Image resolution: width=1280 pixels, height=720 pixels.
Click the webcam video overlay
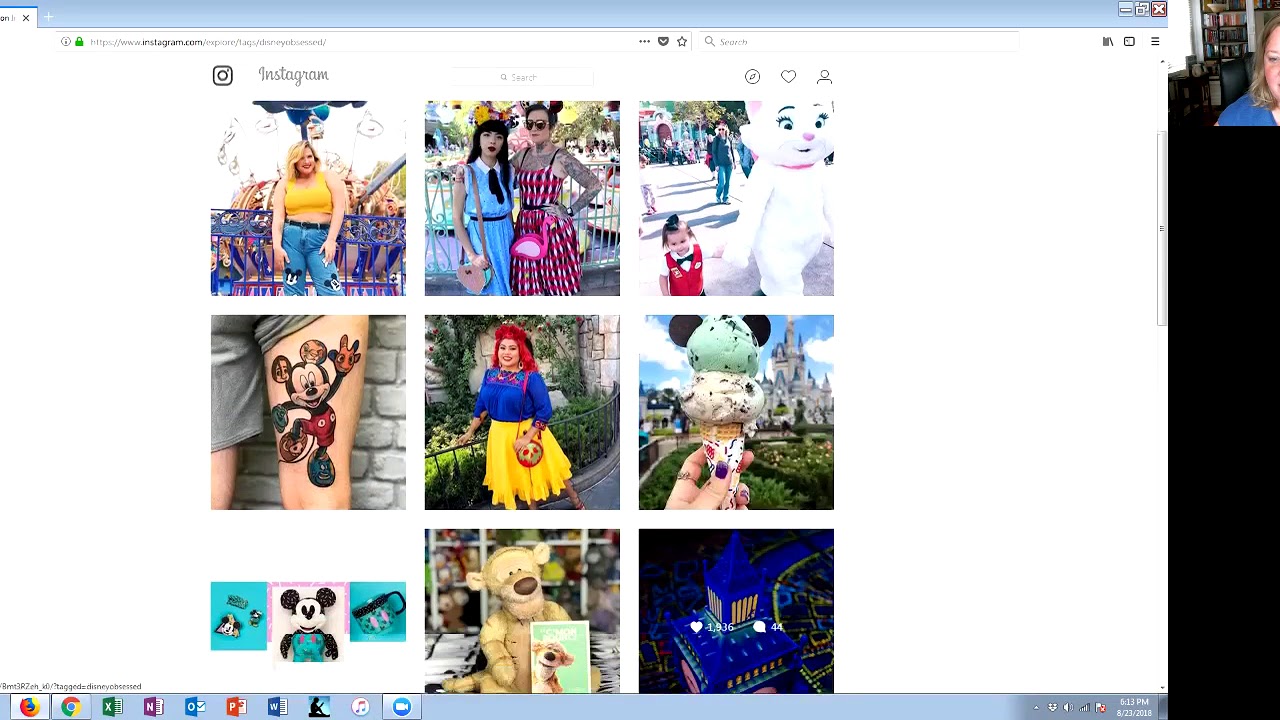[x=1224, y=63]
